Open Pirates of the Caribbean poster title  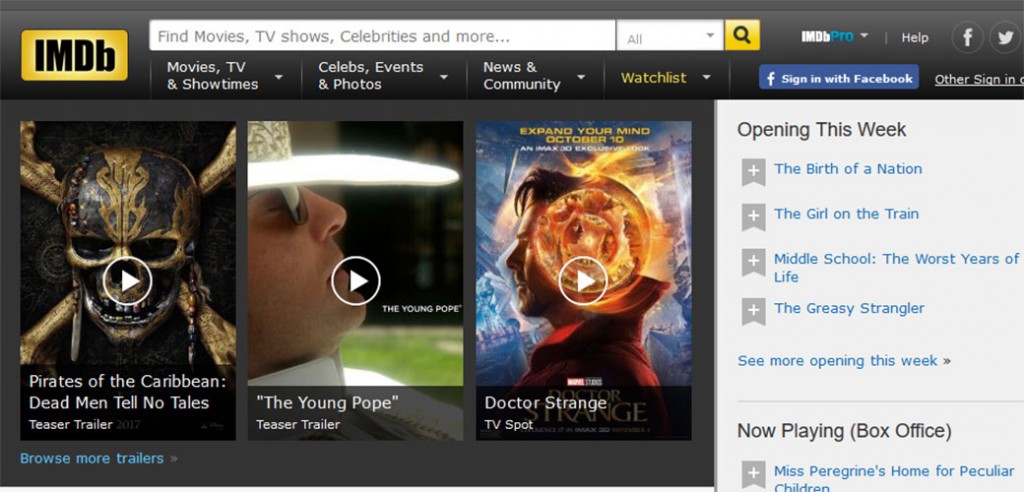click(x=127, y=392)
